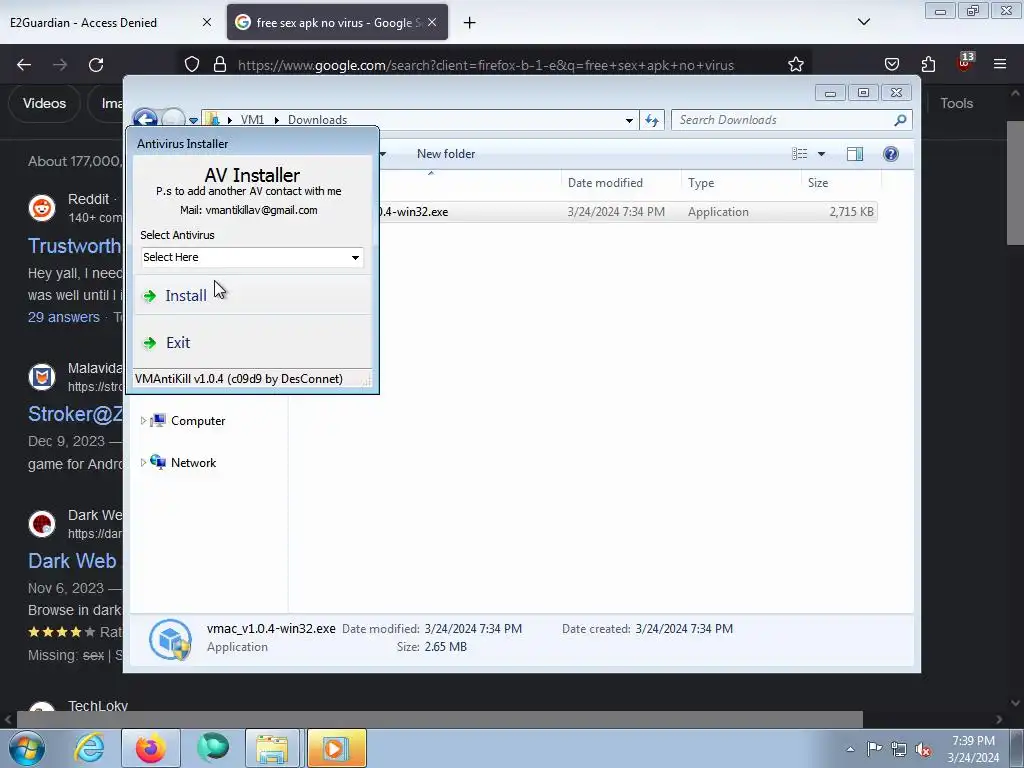
Task: Open Windows Explorer from the taskbar
Action: click(272, 748)
